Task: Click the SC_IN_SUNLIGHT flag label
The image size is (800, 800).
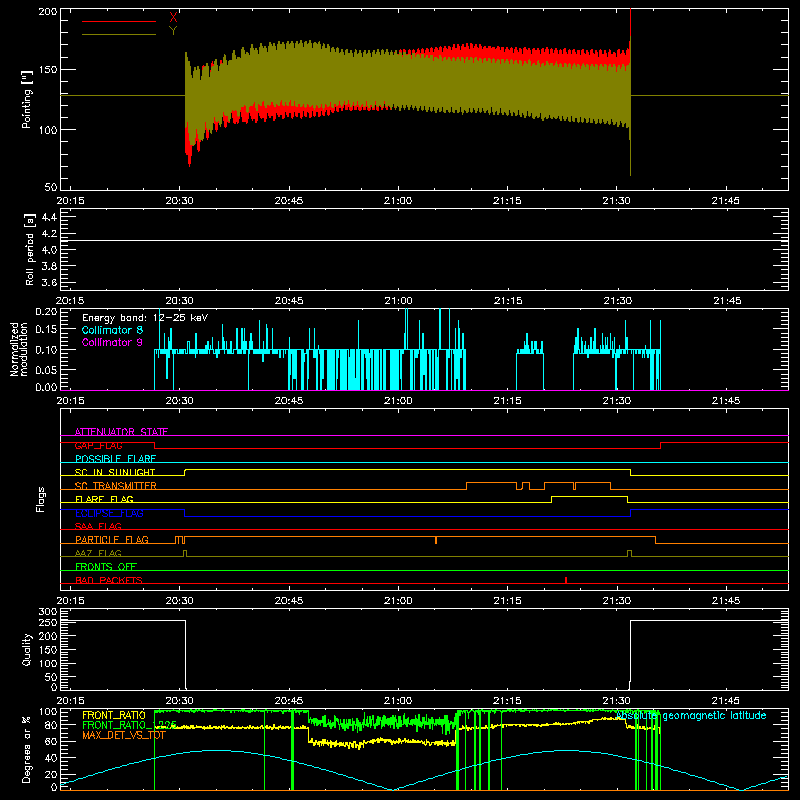Action: [x=115, y=472]
